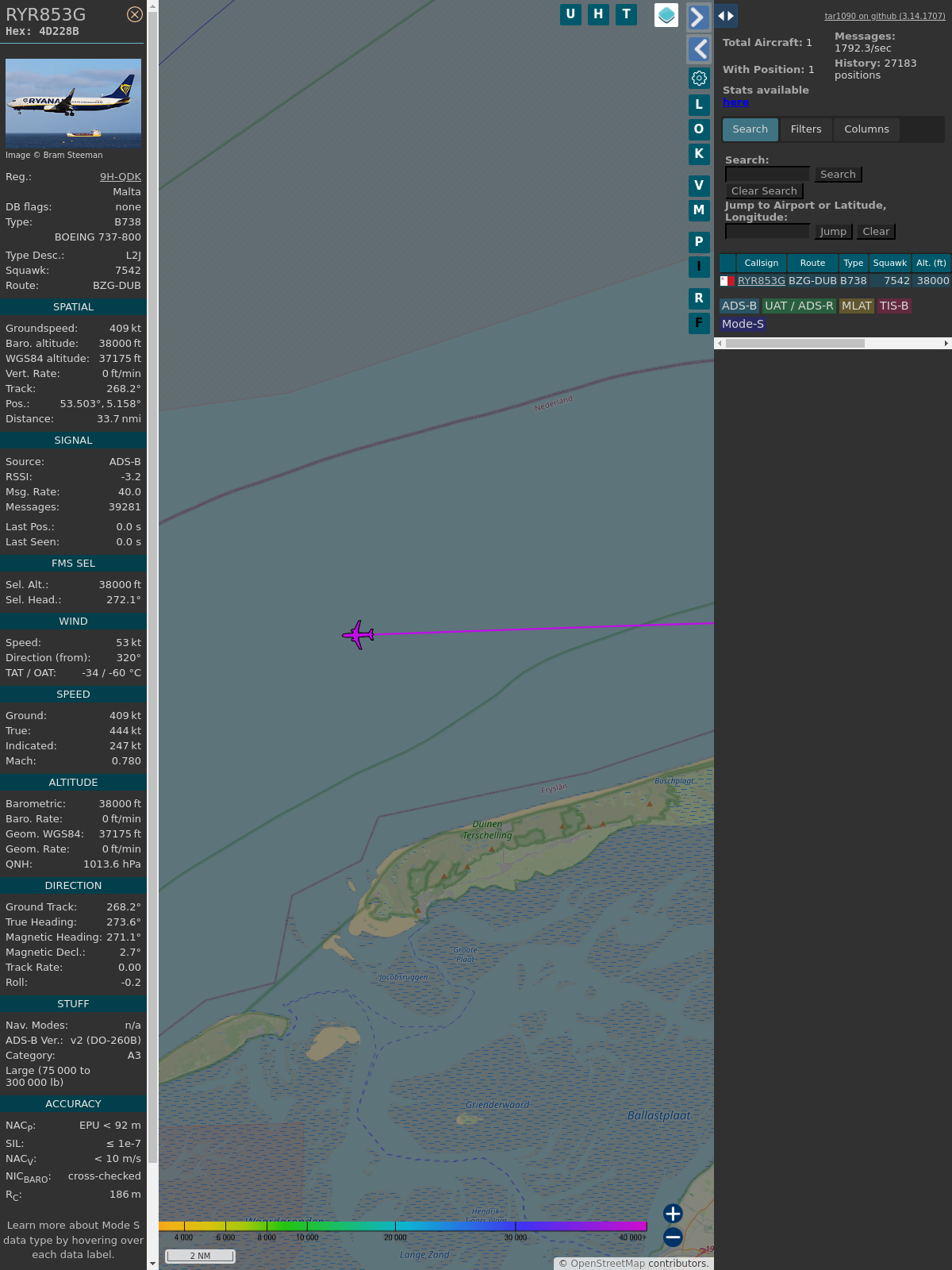This screenshot has width=952, height=1270.
Task: Click the Jump button
Action: tap(833, 232)
